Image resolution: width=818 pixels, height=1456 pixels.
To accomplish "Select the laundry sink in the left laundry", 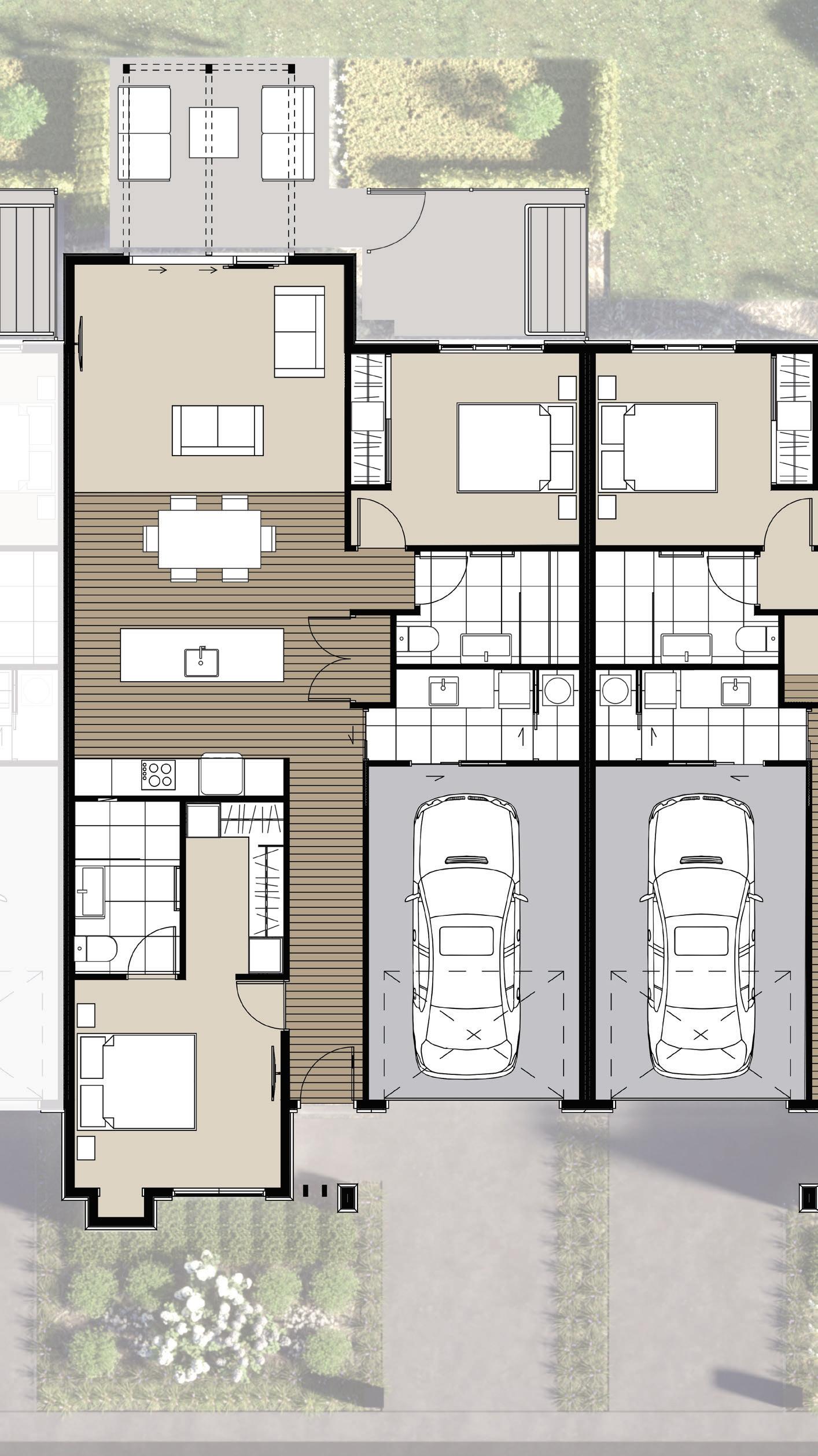I will [x=444, y=692].
